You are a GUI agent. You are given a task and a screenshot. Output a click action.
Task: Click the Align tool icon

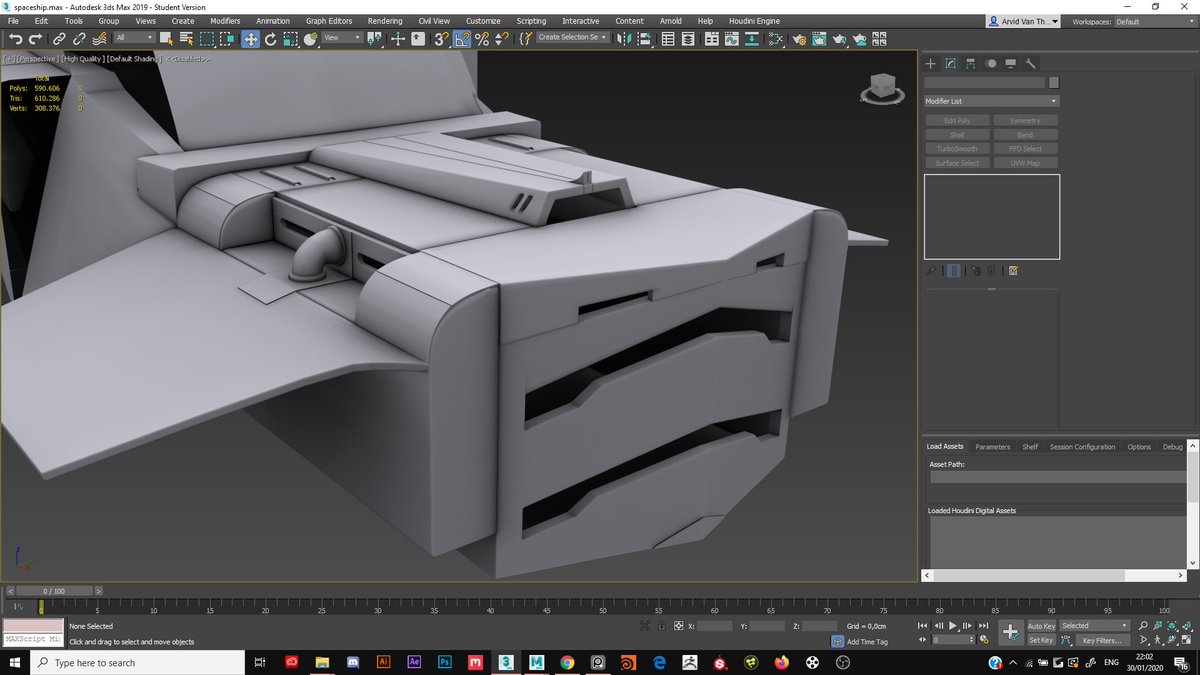[x=644, y=39]
